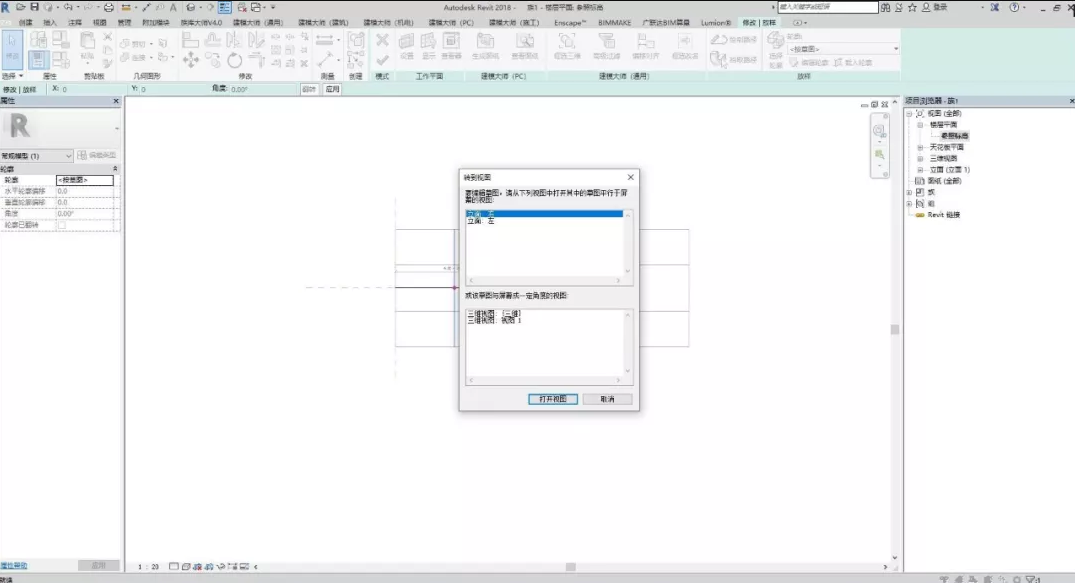Viewport: 1075px width, 583px height.
Task: Click the 载入轮廓 load profile button
Action: point(853,62)
